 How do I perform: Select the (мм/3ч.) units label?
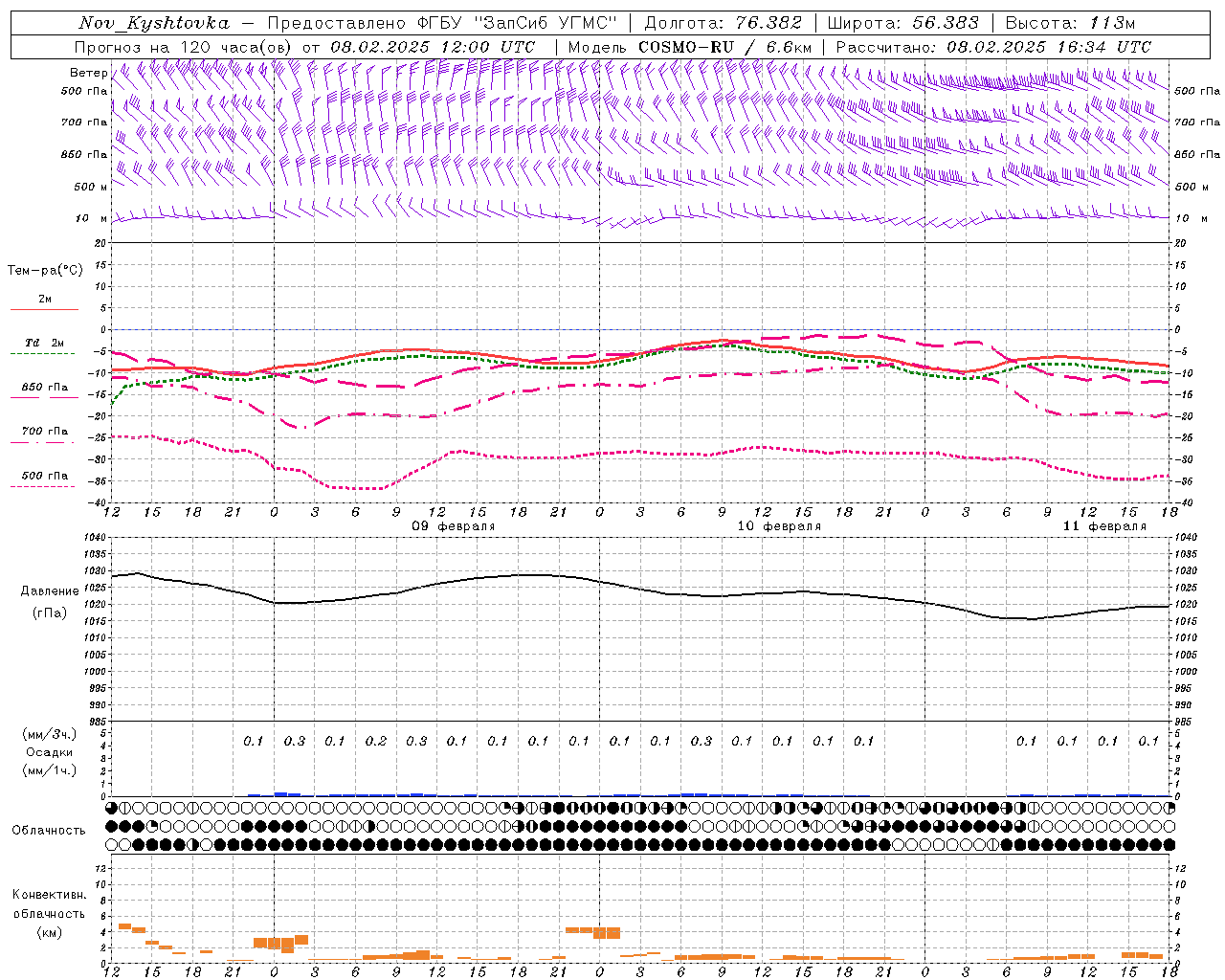coord(50,734)
